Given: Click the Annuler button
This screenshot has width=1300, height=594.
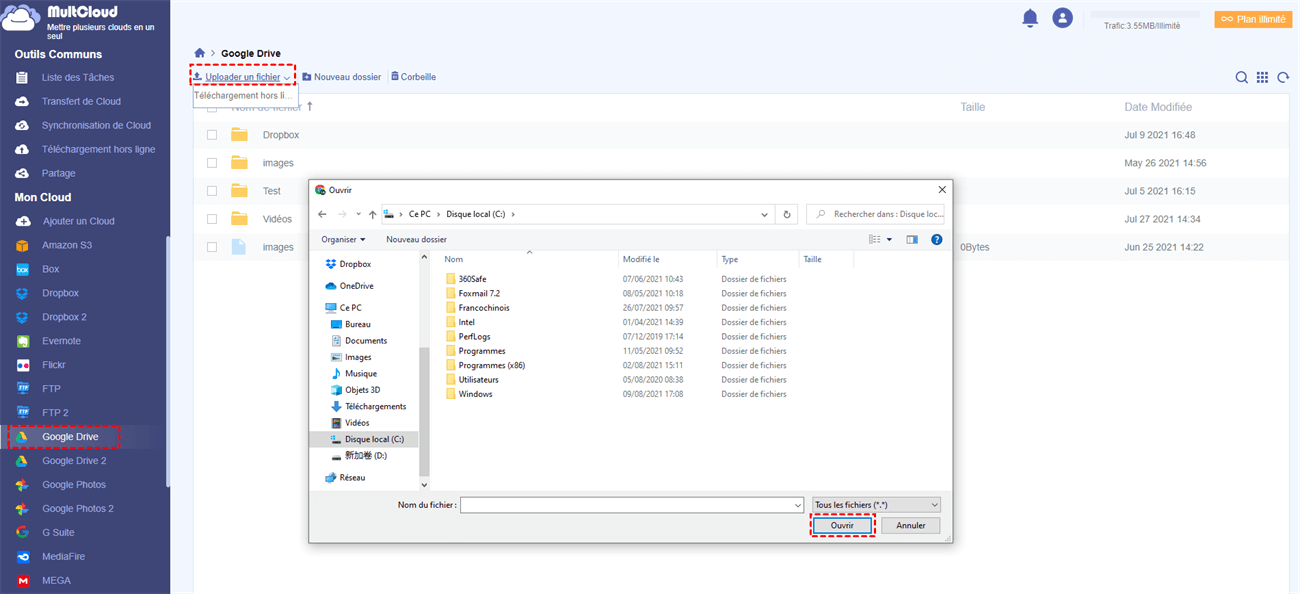Looking at the screenshot, I should (910, 525).
